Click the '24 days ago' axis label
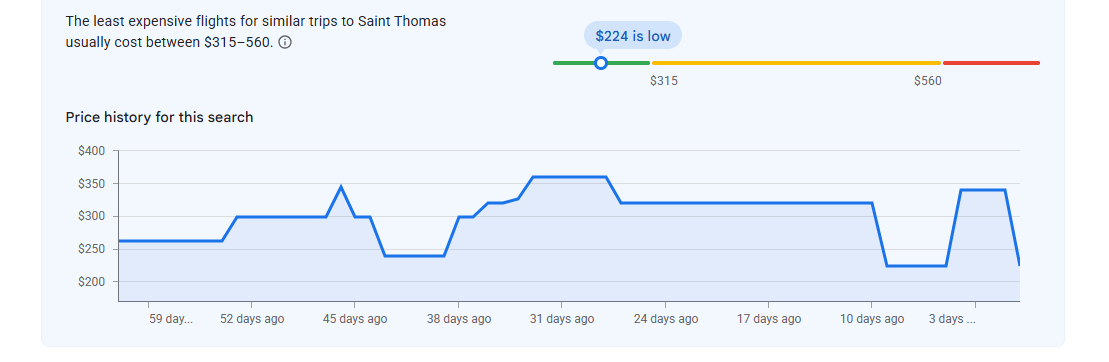1109x362 pixels. click(666, 319)
